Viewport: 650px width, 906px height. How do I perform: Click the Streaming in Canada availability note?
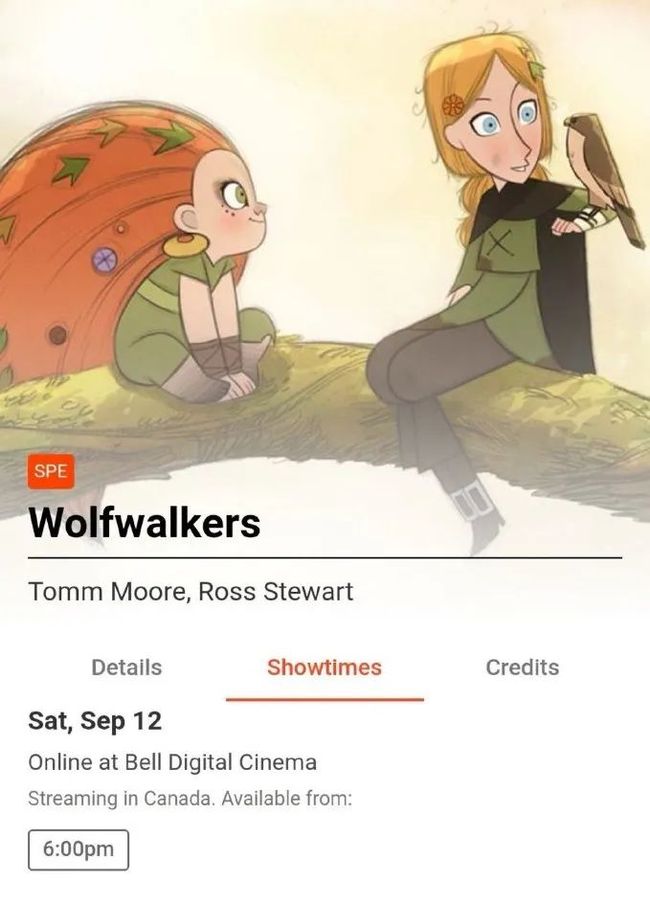[x=190, y=799]
